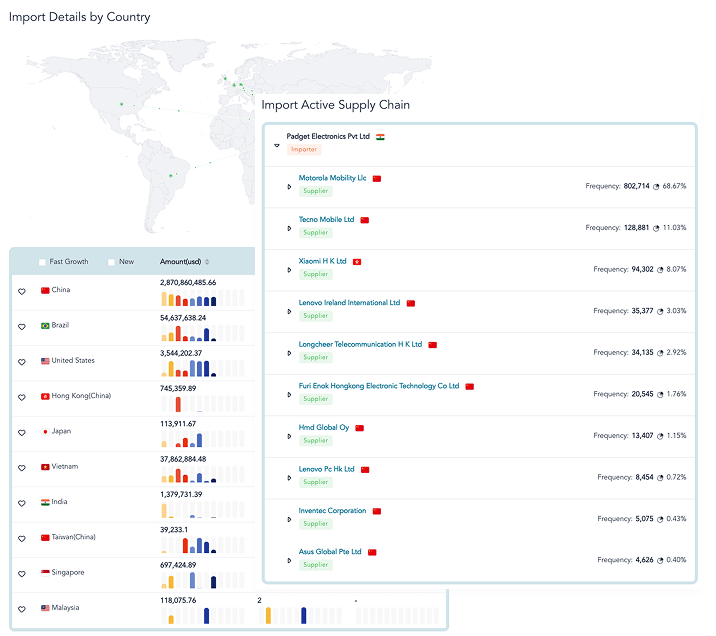Open the Inventec Corporation supplier link

[x=332, y=511]
